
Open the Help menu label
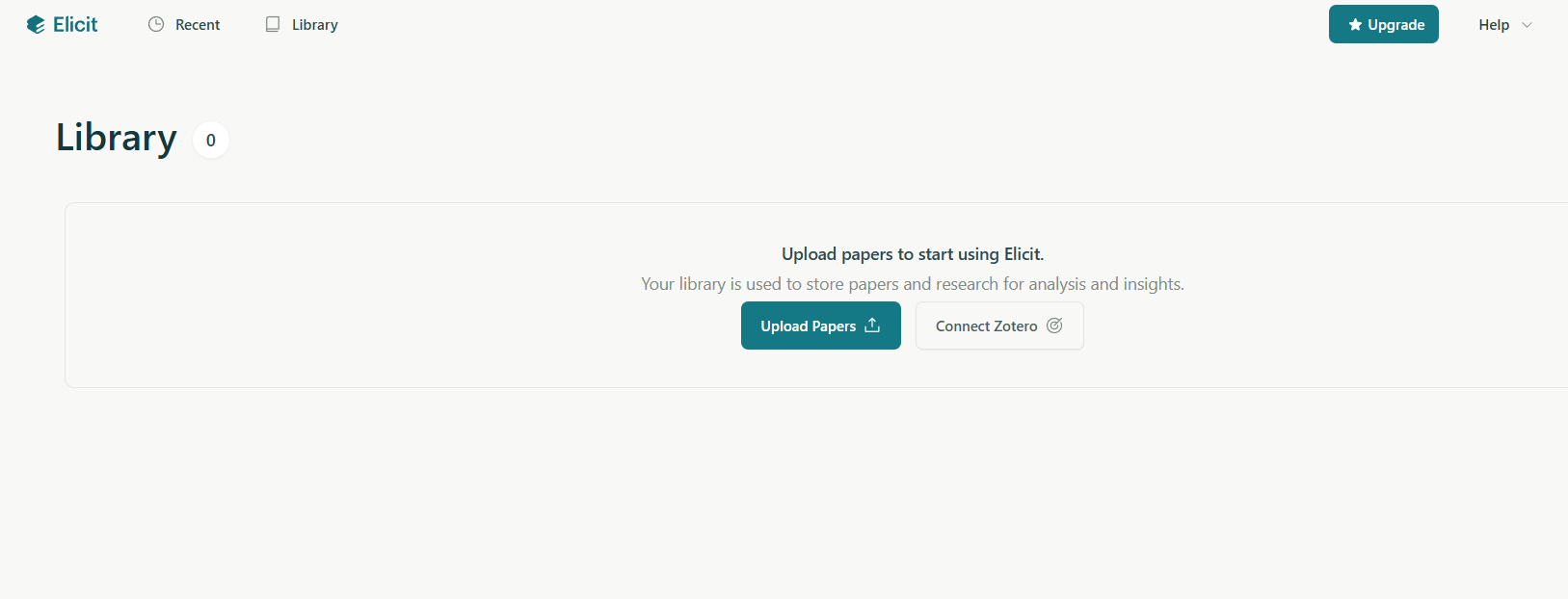pos(1494,25)
